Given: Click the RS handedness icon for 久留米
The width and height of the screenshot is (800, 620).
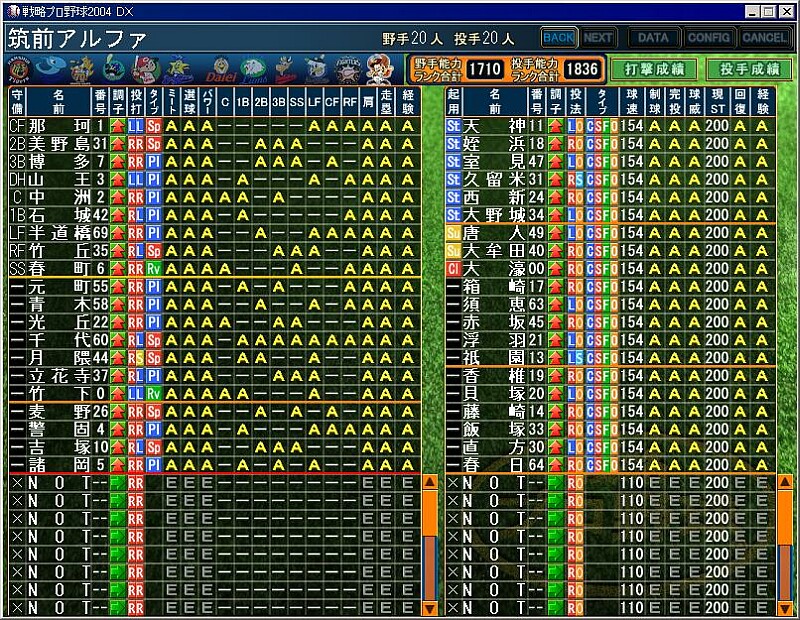Looking at the screenshot, I should coord(576,180).
